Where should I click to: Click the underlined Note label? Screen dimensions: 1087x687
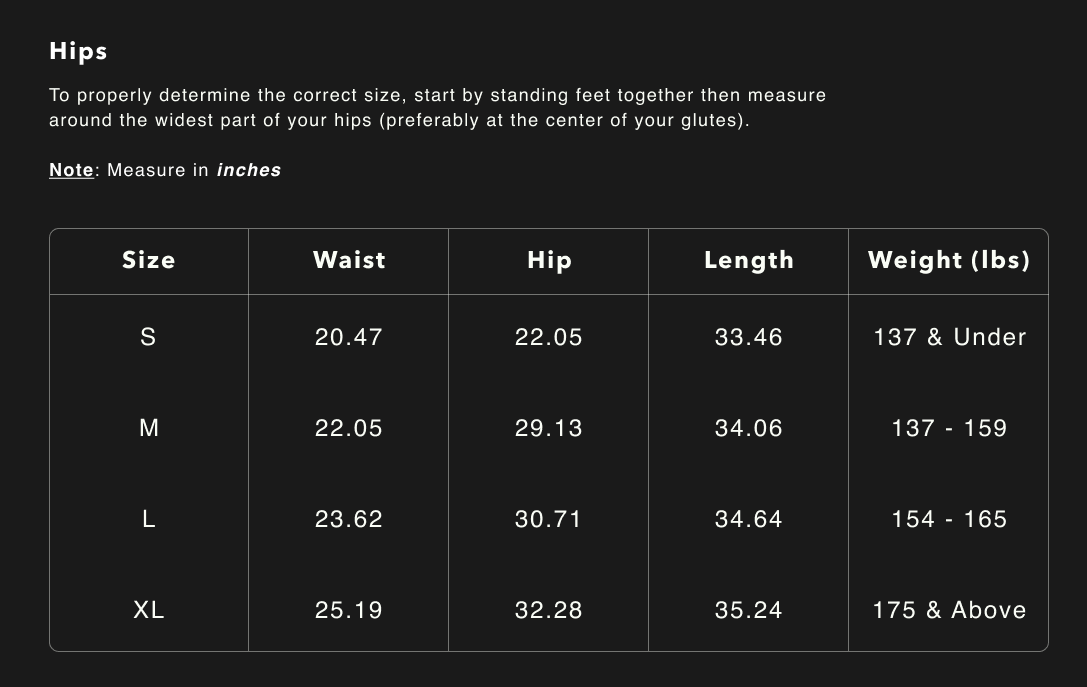[x=71, y=170]
